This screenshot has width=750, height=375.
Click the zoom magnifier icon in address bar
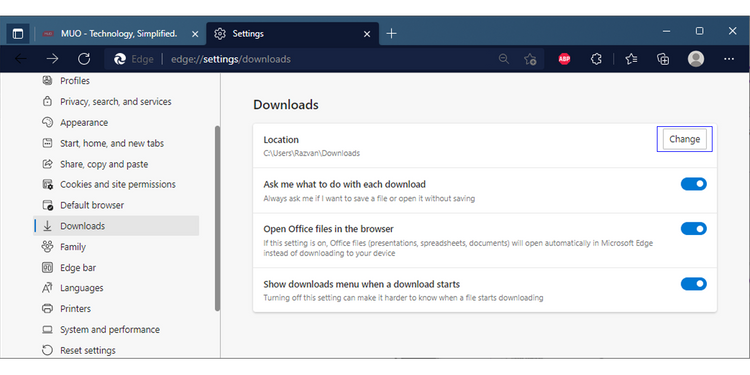504,59
